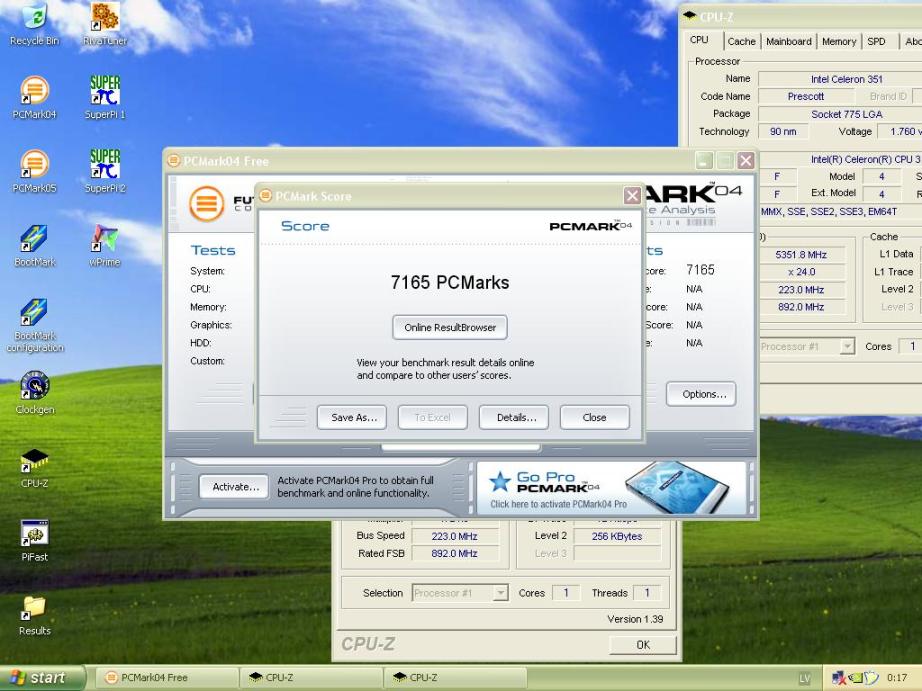Click the Prescott code name field
The height and width of the screenshot is (691, 922).
pos(806,96)
